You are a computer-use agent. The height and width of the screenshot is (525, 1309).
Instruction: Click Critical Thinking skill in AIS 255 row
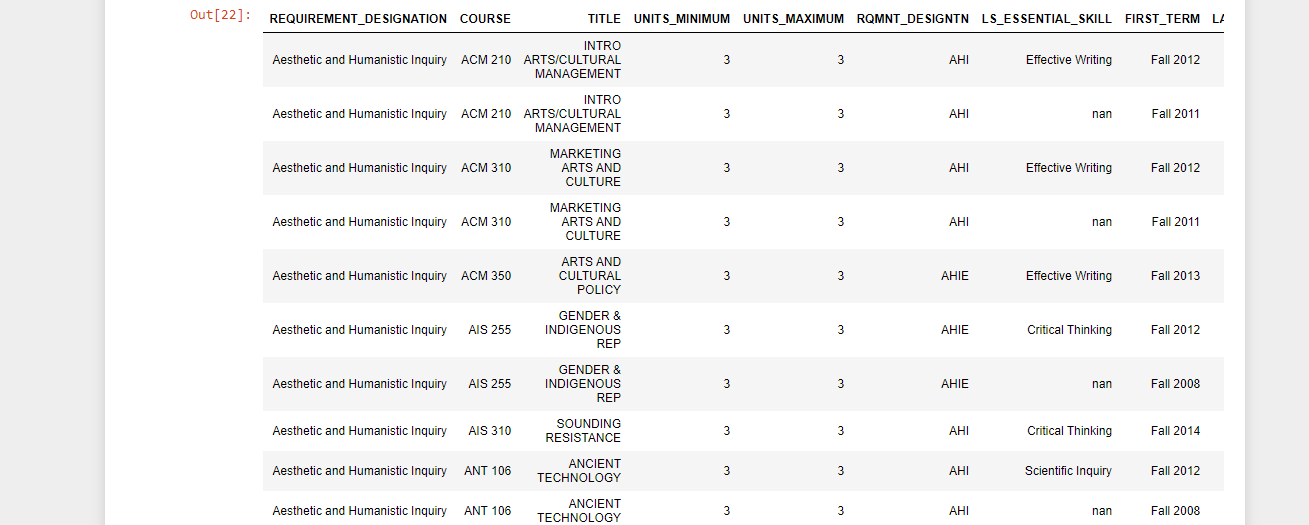coord(1069,330)
